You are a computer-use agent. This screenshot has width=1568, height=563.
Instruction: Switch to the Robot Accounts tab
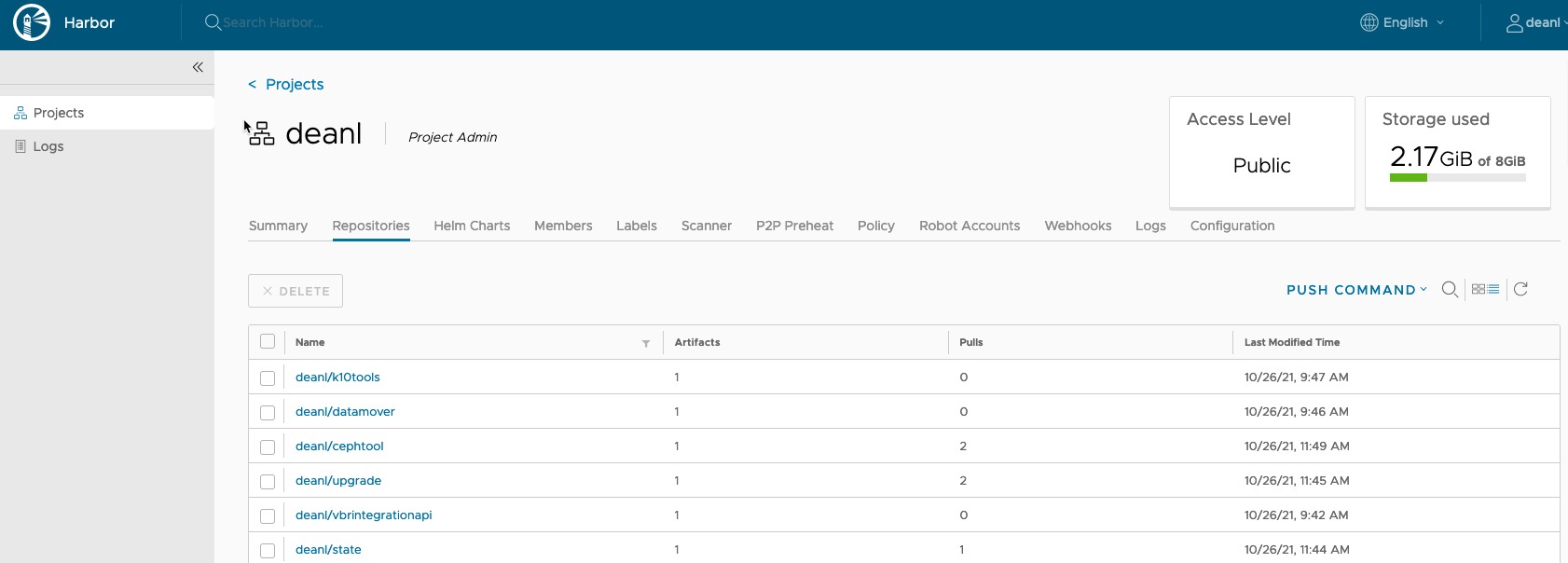point(970,226)
